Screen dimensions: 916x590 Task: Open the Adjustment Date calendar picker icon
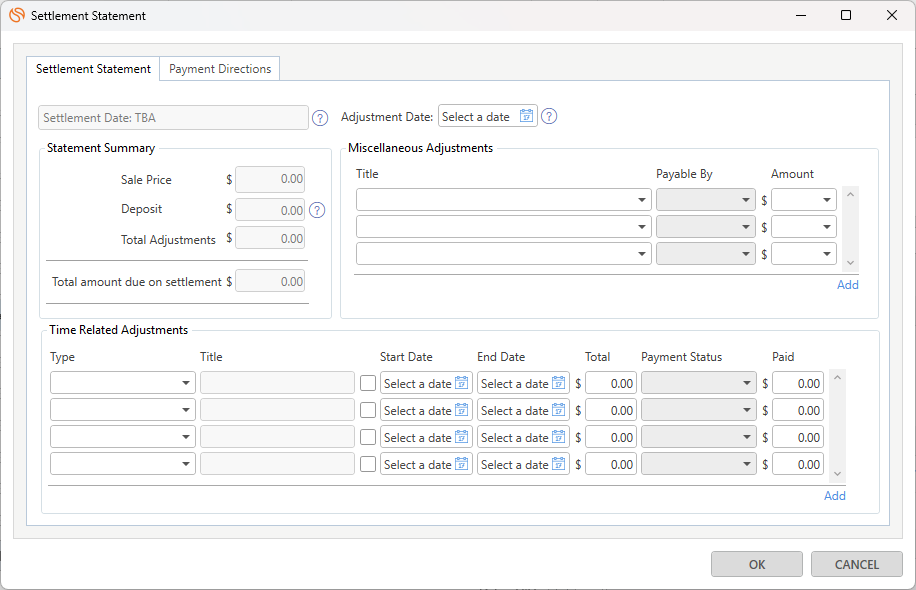click(x=526, y=117)
